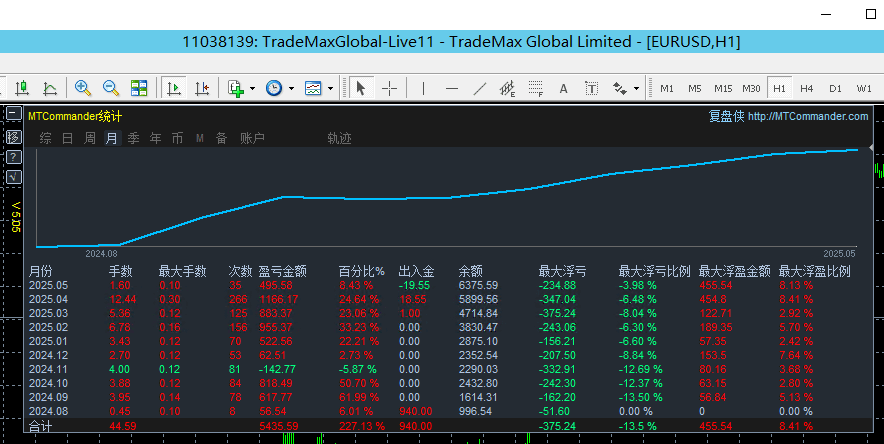Screen dimensions: 884x444
Task: Toggle chart shift button
Action: (203, 88)
